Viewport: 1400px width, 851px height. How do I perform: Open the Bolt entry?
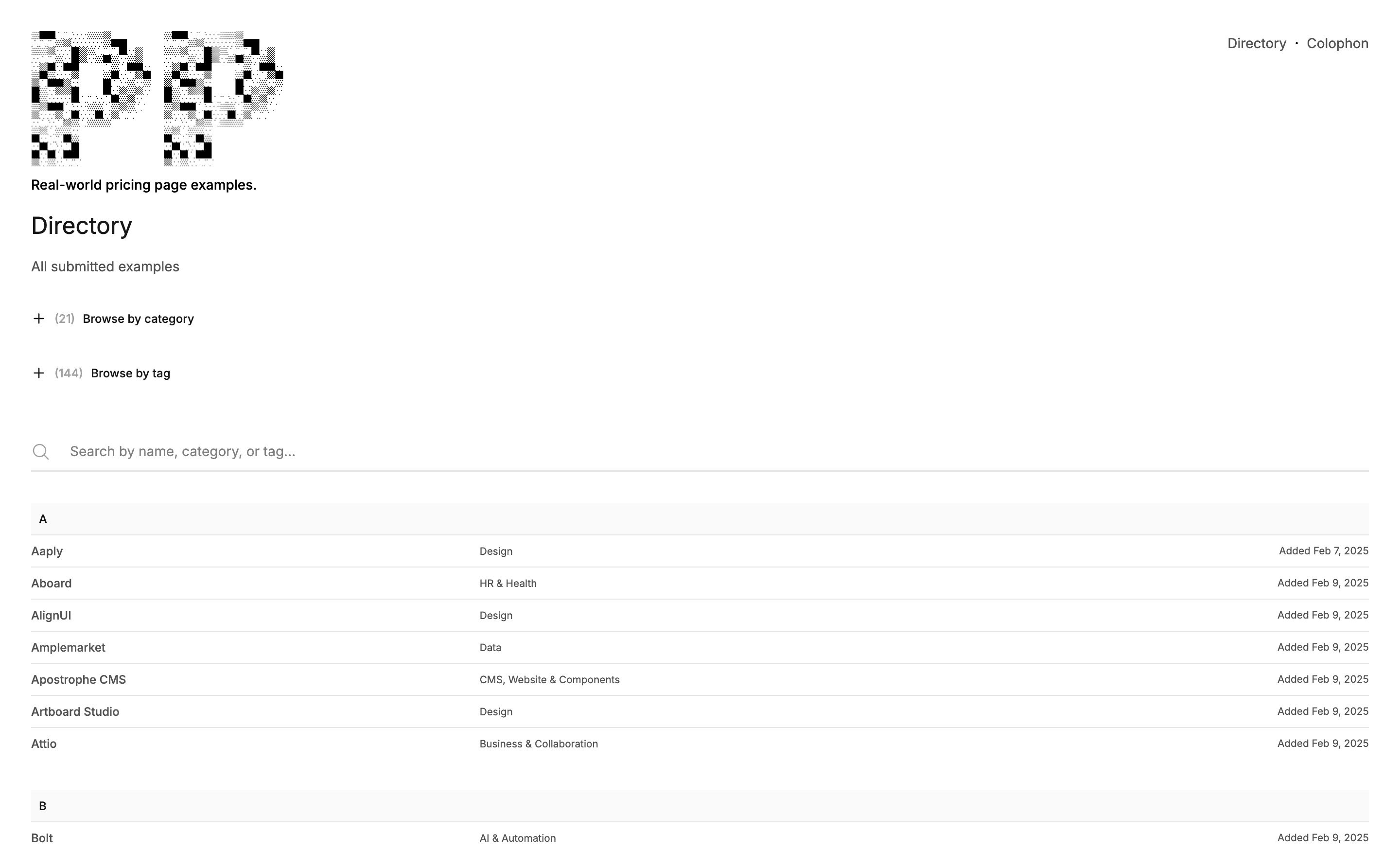[x=42, y=838]
